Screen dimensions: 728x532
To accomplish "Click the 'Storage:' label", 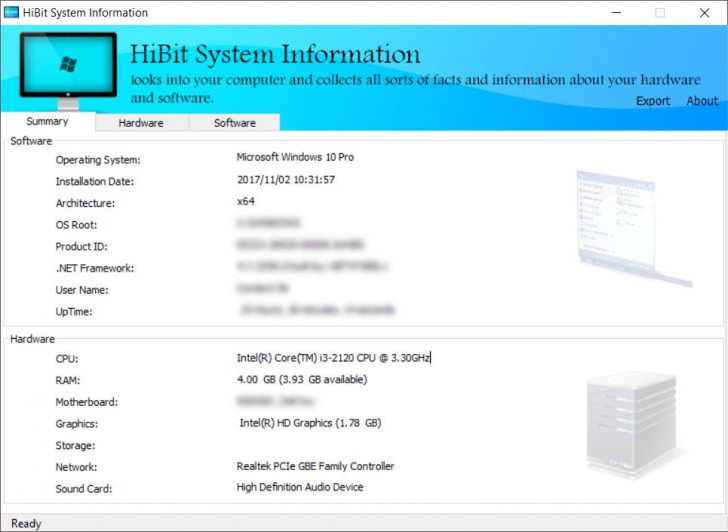I will click(x=75, y=446).
